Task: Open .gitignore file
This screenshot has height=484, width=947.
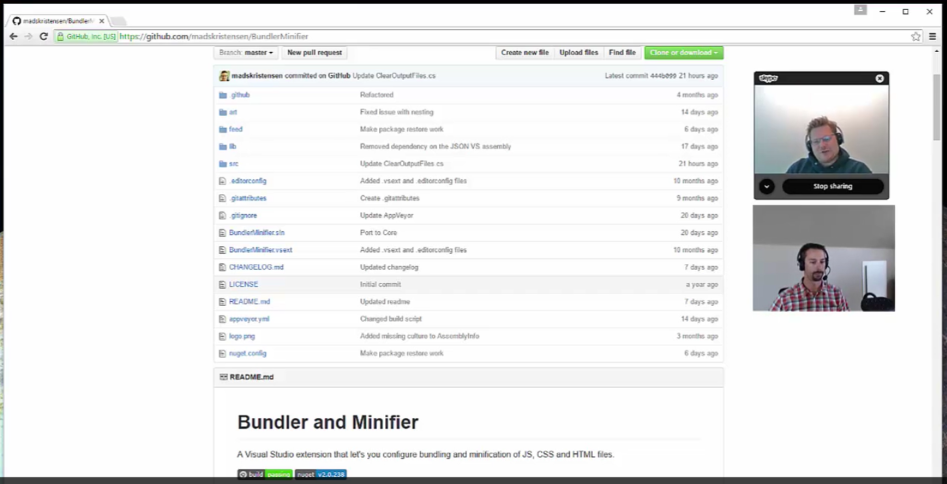Action: 243,215
